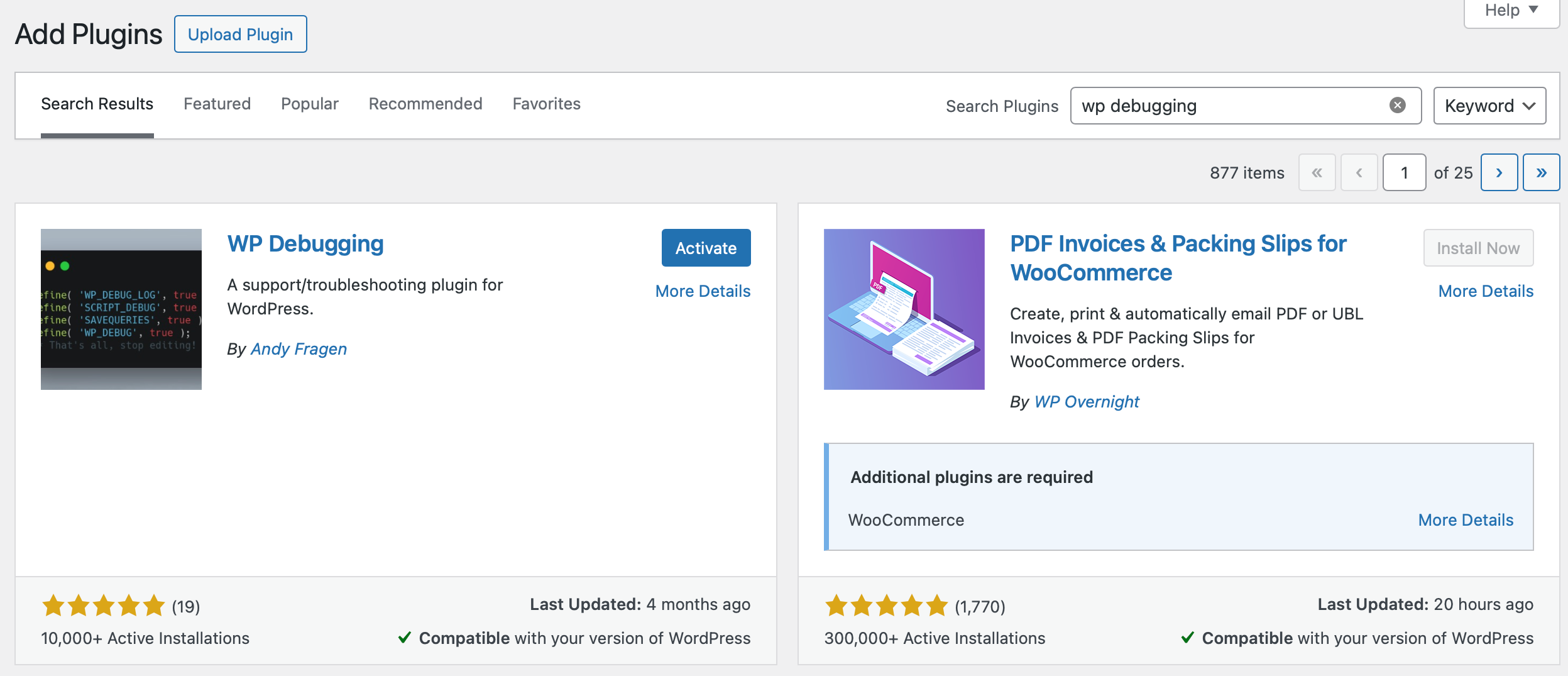Screen dimensions: 1568x676
Task: Click 'Additional plugins are required' notice heading
Action: pos(972,477)
